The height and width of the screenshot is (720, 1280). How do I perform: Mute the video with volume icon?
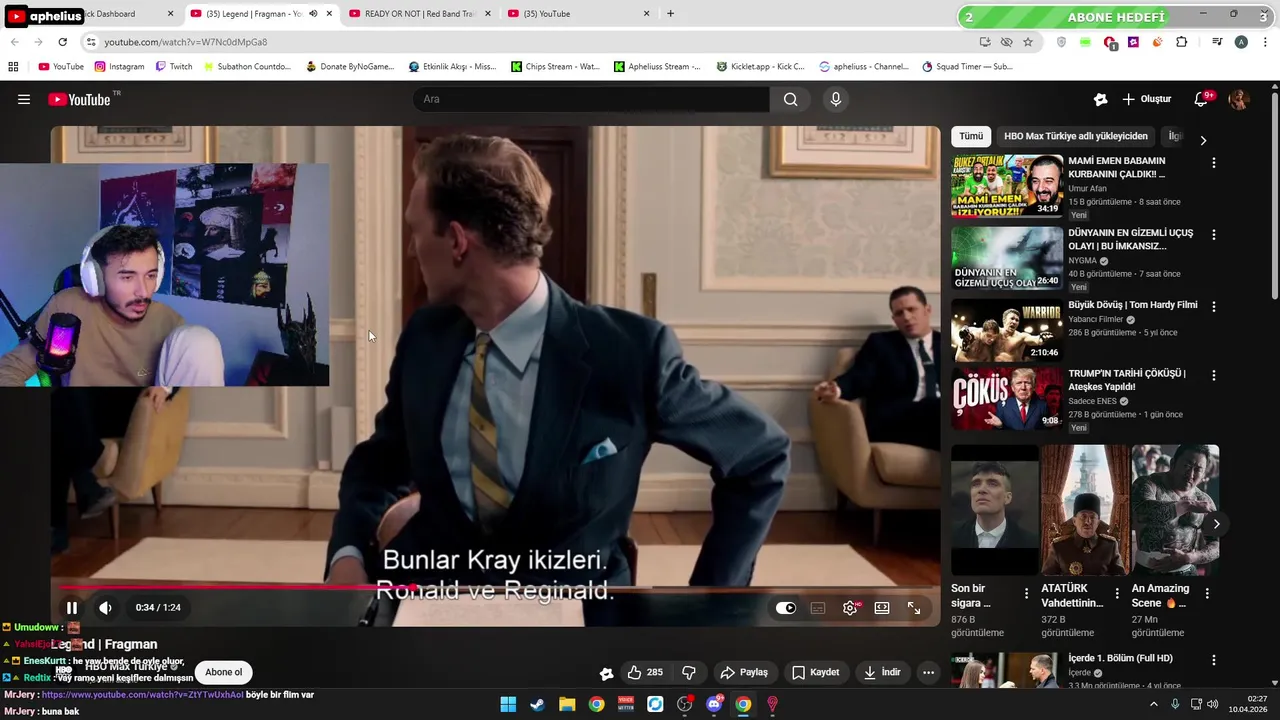pos(105,608)
